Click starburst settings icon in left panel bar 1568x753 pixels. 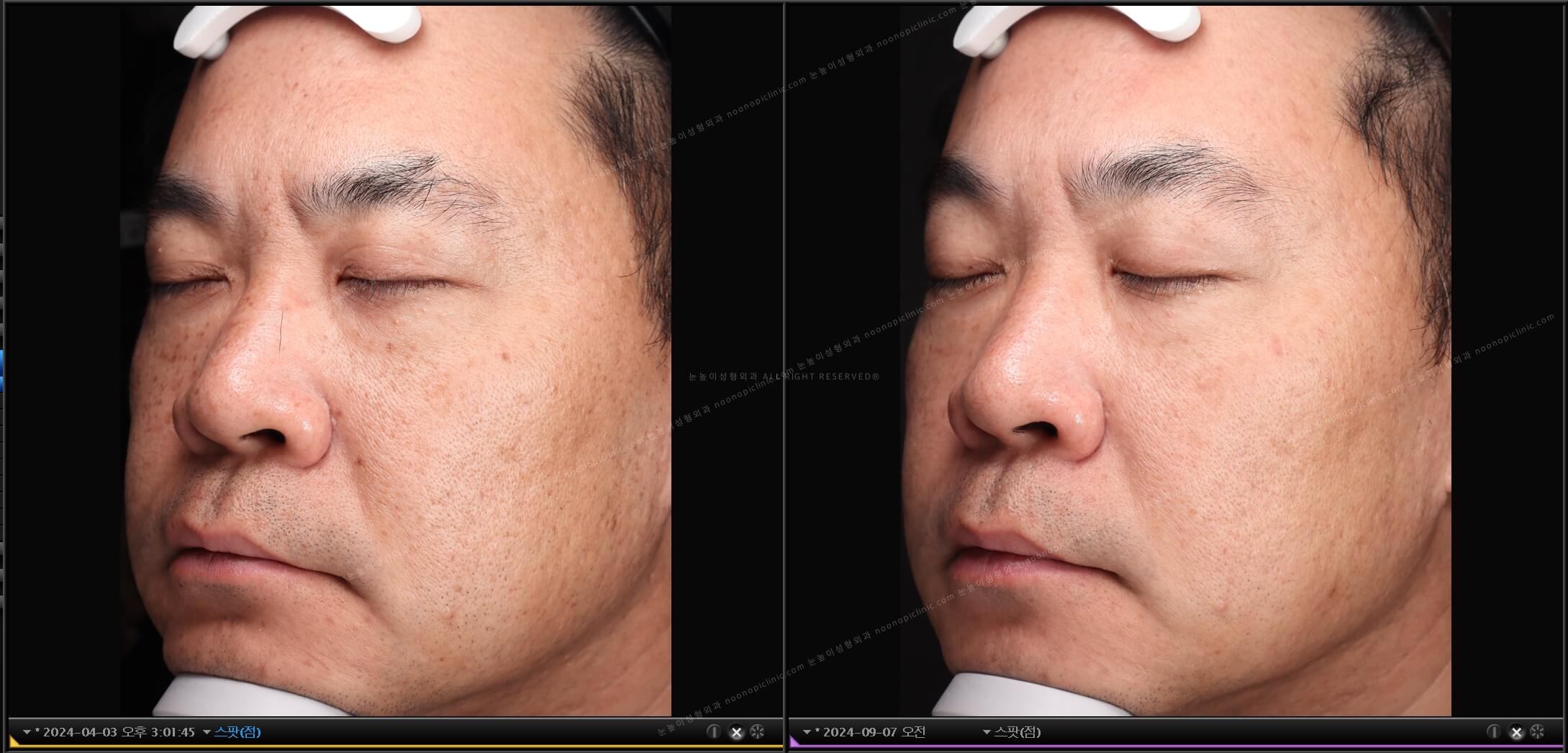(757, 731)
